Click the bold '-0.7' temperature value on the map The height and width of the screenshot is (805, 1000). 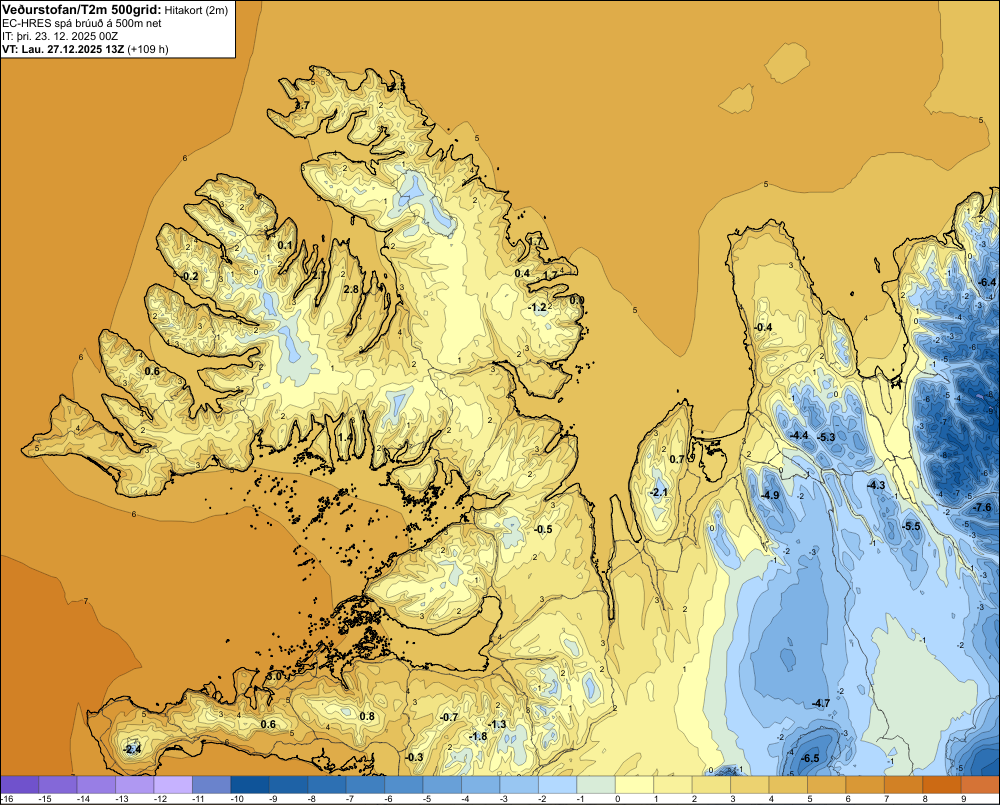pos(449,717)
